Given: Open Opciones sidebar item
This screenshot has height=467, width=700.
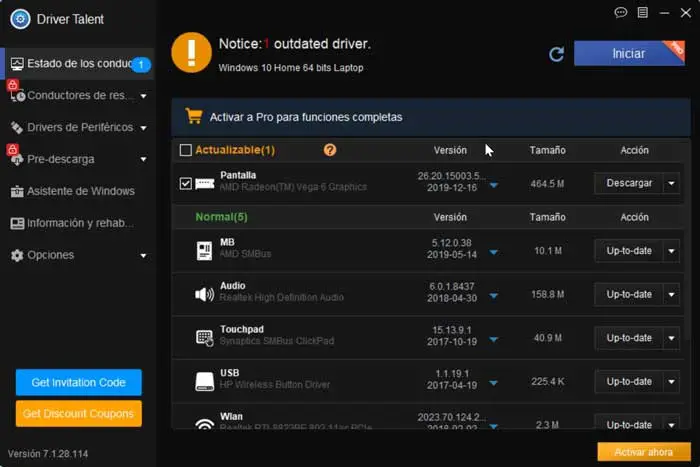Looking at the screenshot, I should click(x=77, y=255).
